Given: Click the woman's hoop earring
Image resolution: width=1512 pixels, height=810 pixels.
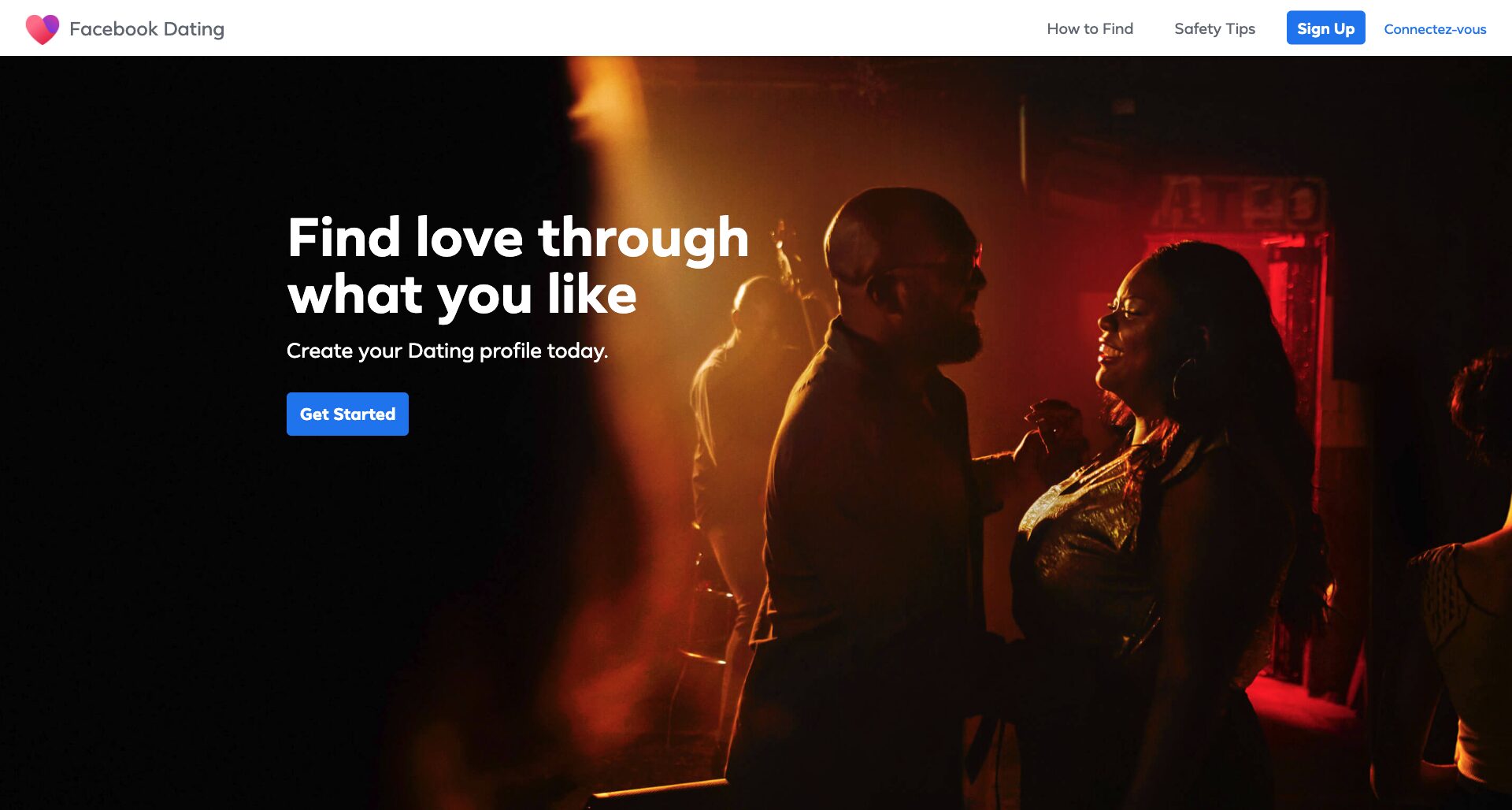Looking at the screenshot, I should pyautogui.click(x=1184, y=380).
